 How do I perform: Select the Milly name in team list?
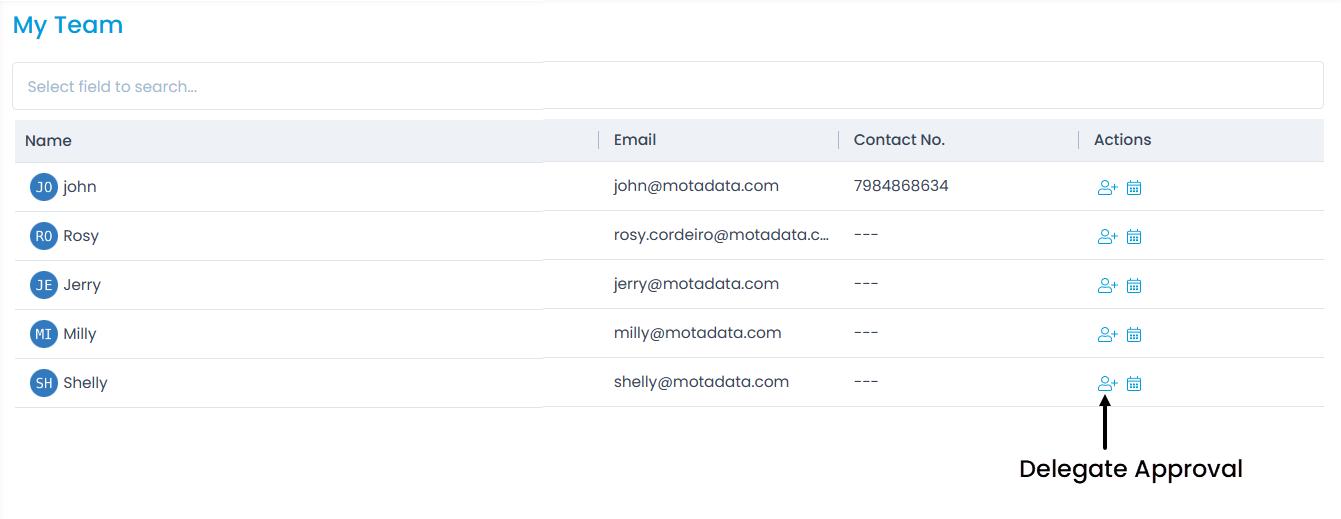(80, 334)
